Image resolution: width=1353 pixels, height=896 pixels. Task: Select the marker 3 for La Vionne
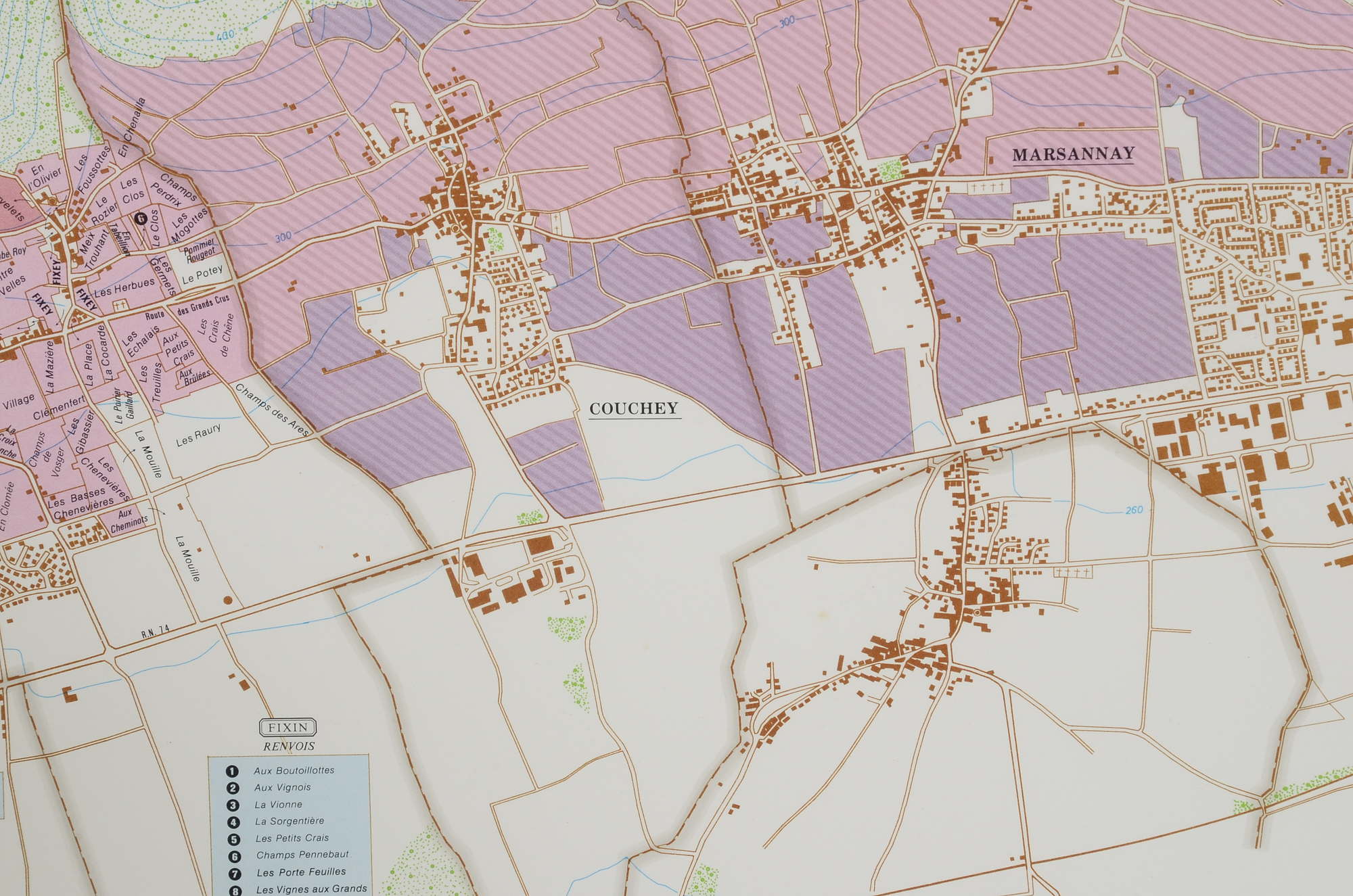232,806
